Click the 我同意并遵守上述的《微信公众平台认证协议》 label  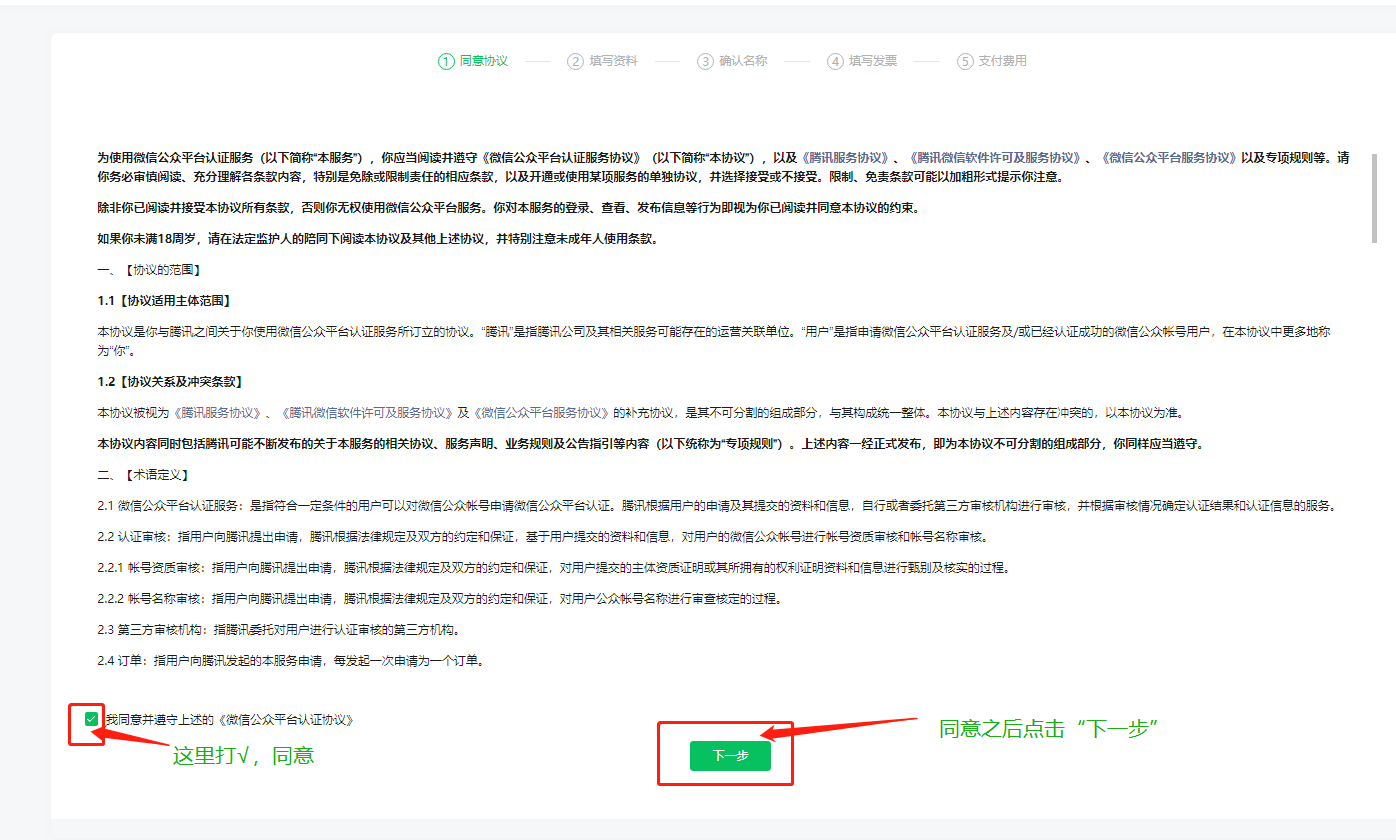pyautogui.click(x=229, y=720)
